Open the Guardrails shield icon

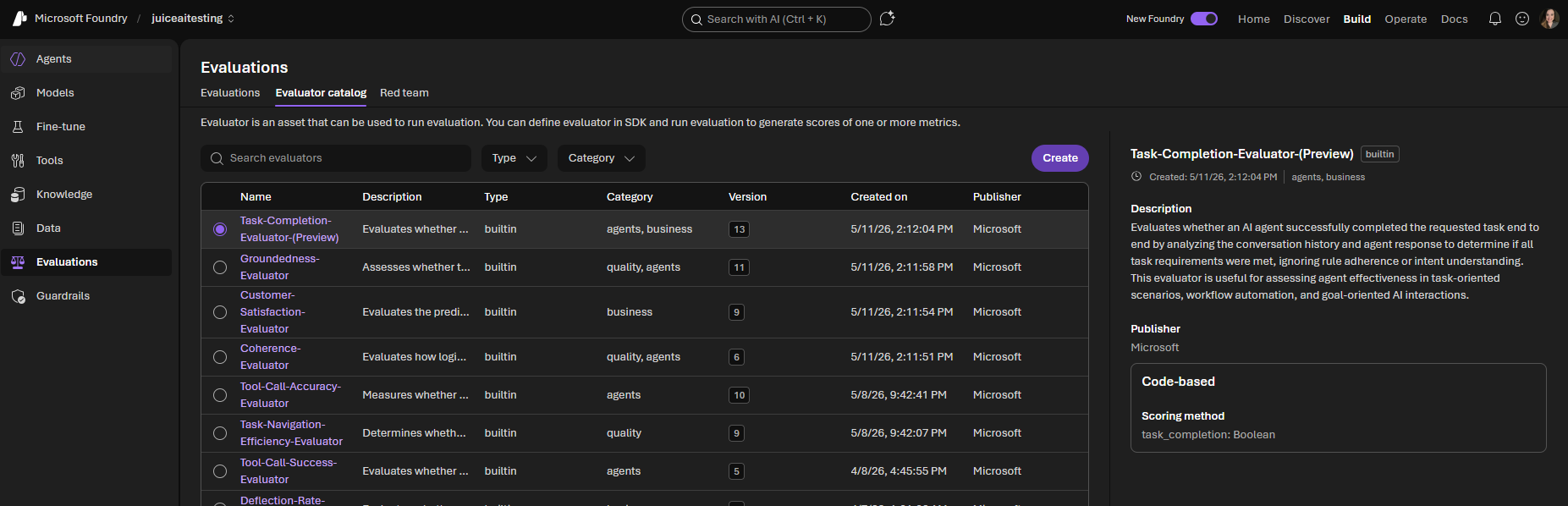click(18, 296)
